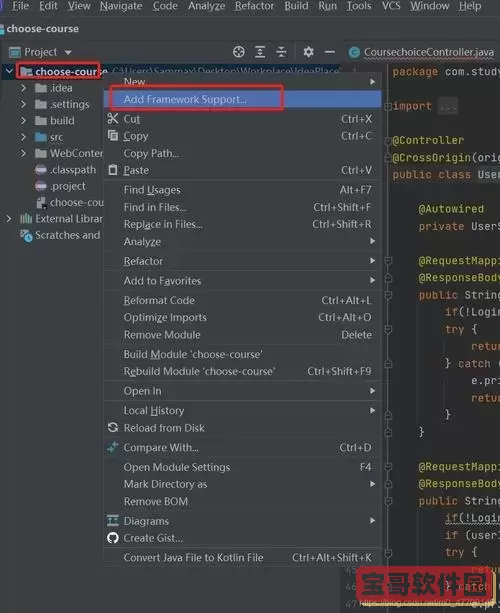Open the New submenu
The width and height of the screenshot is (500, 613).
[242, 82]
